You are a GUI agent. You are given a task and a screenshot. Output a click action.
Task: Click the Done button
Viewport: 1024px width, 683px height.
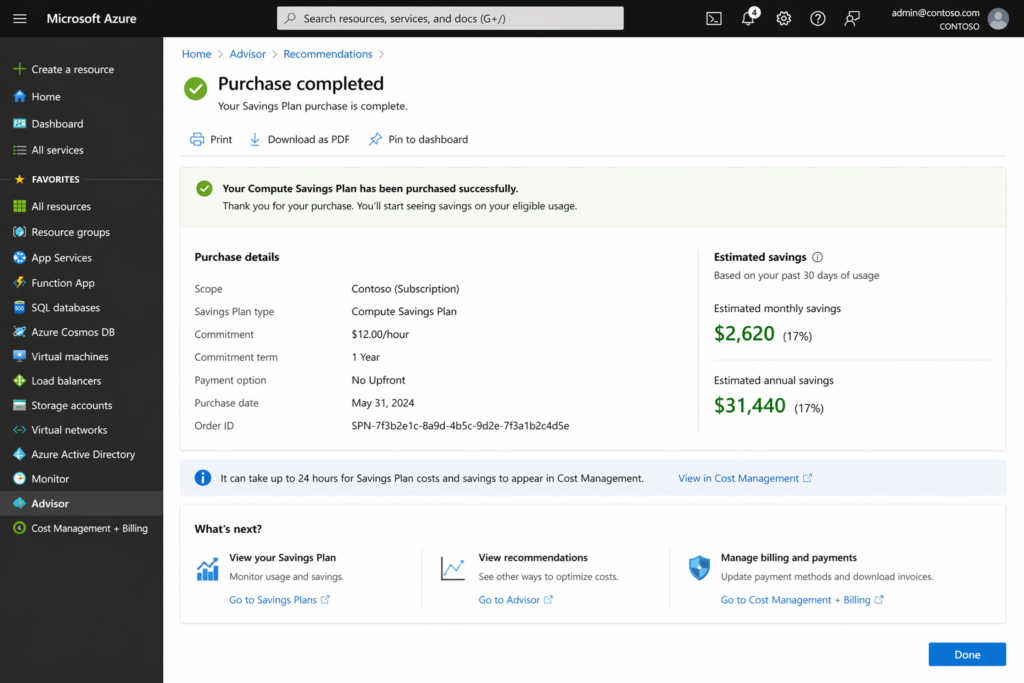click(966, 654)
